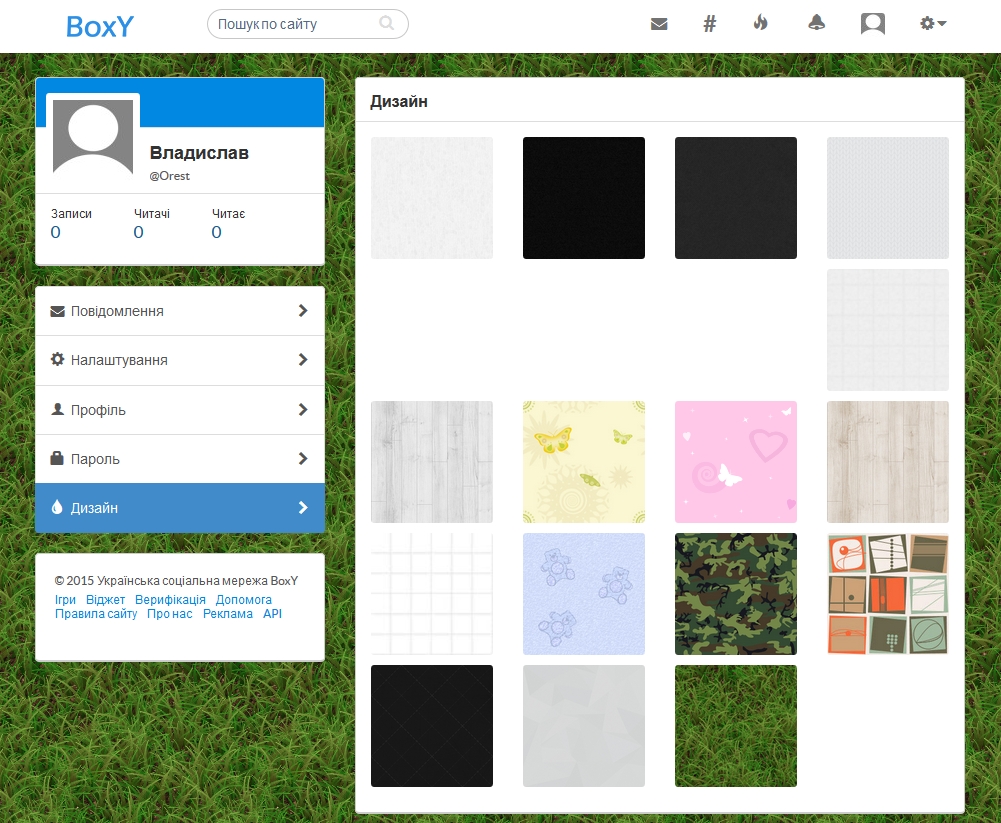Open Налаштування menu item
This screenshot has height=823, width=1001.
[119, 360]
